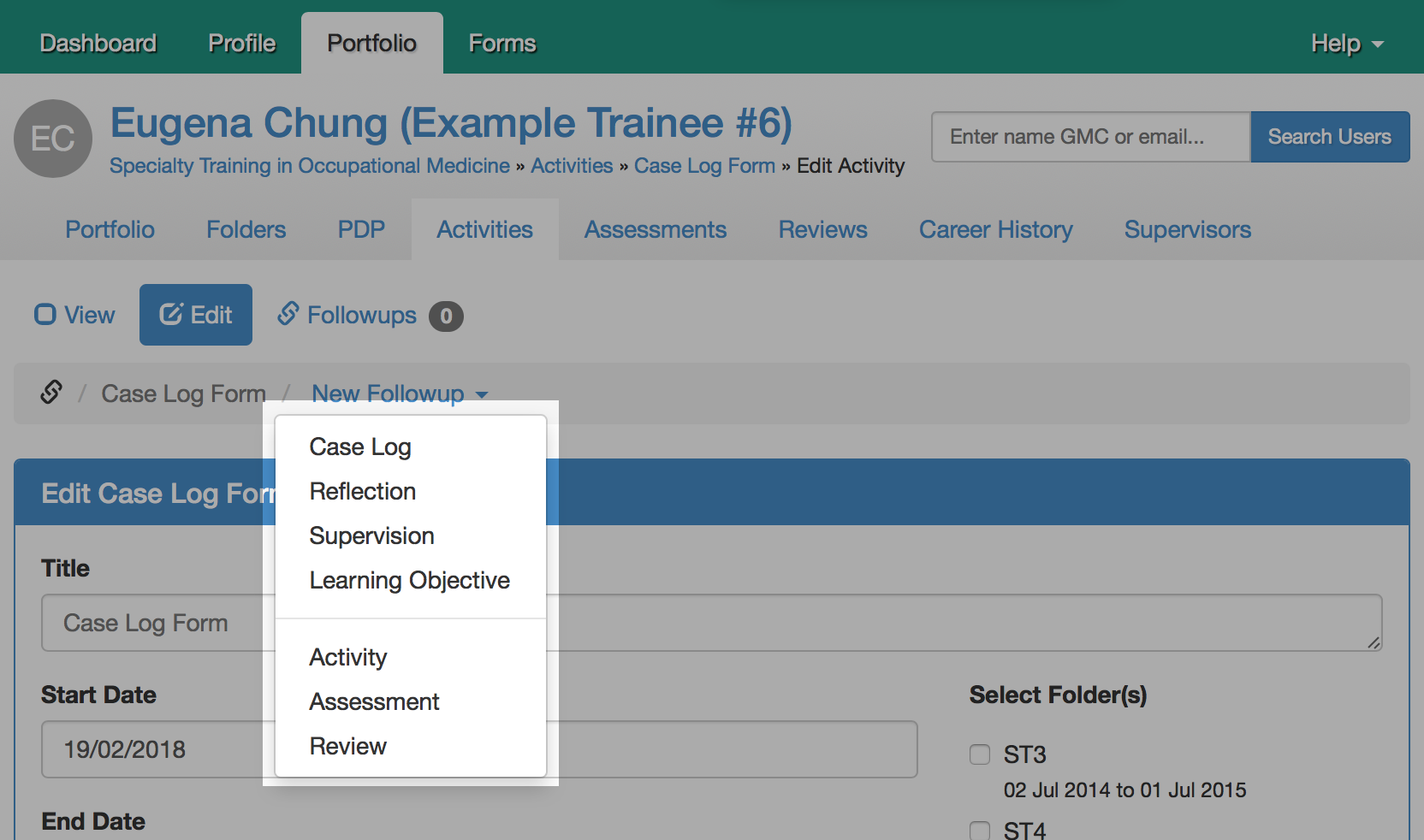Select the top Portfolio navigation tab

372,43
